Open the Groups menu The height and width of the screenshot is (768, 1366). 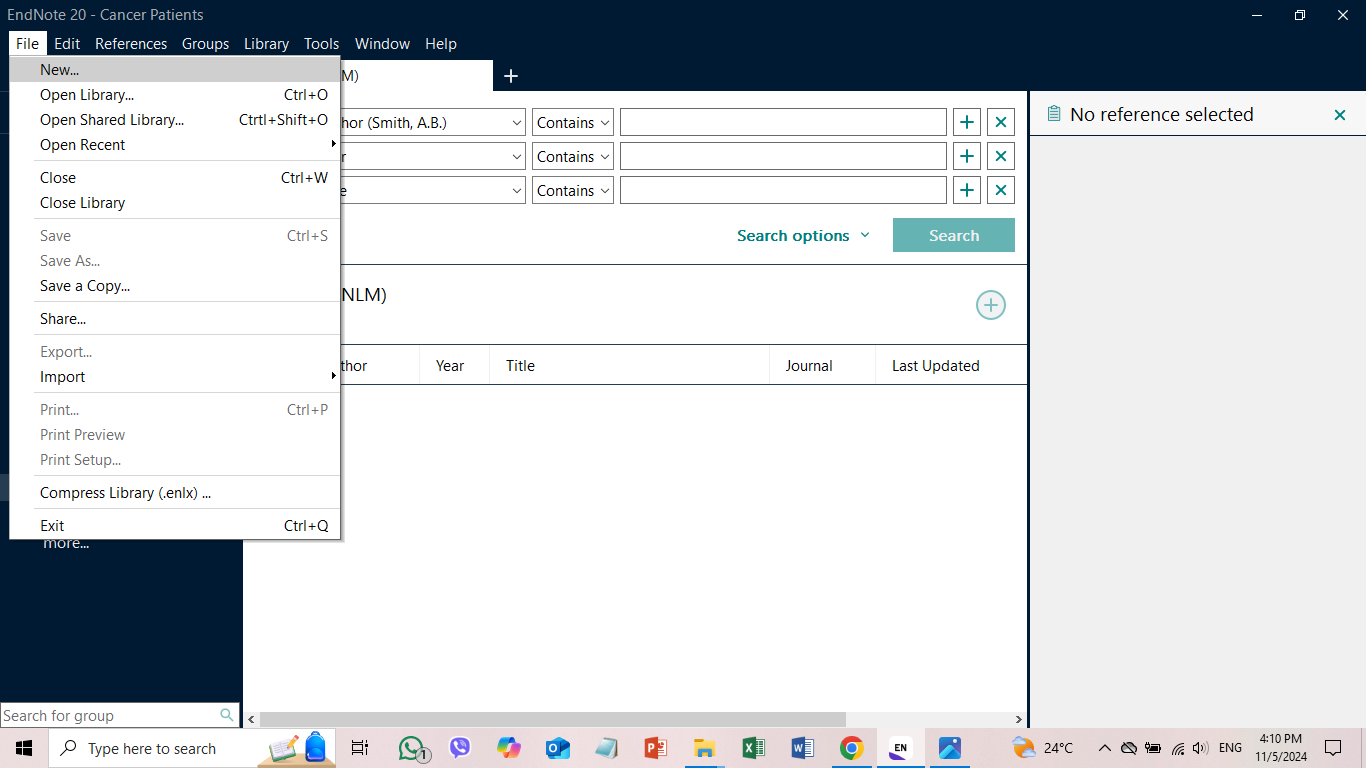205,44
